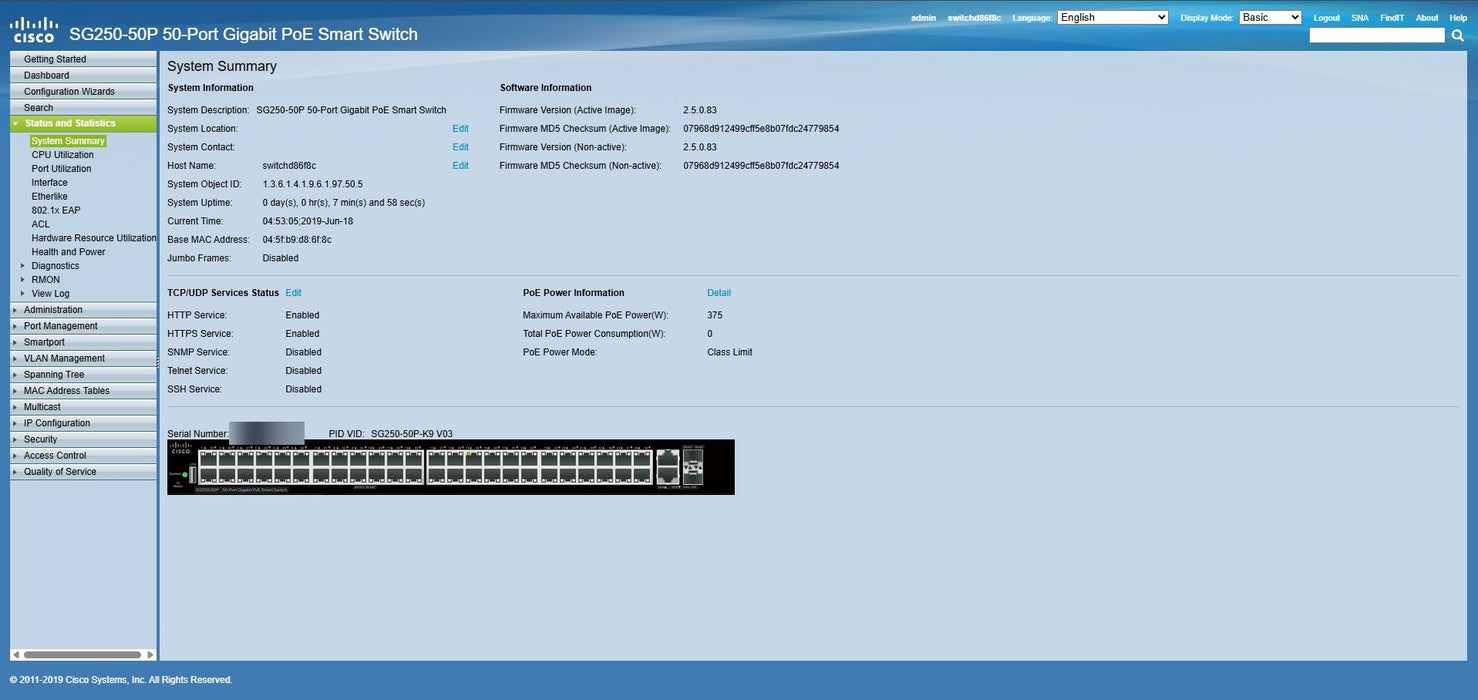1478x700 pixels.
Task: Click the header search input field
Action: click(1377, 35)
